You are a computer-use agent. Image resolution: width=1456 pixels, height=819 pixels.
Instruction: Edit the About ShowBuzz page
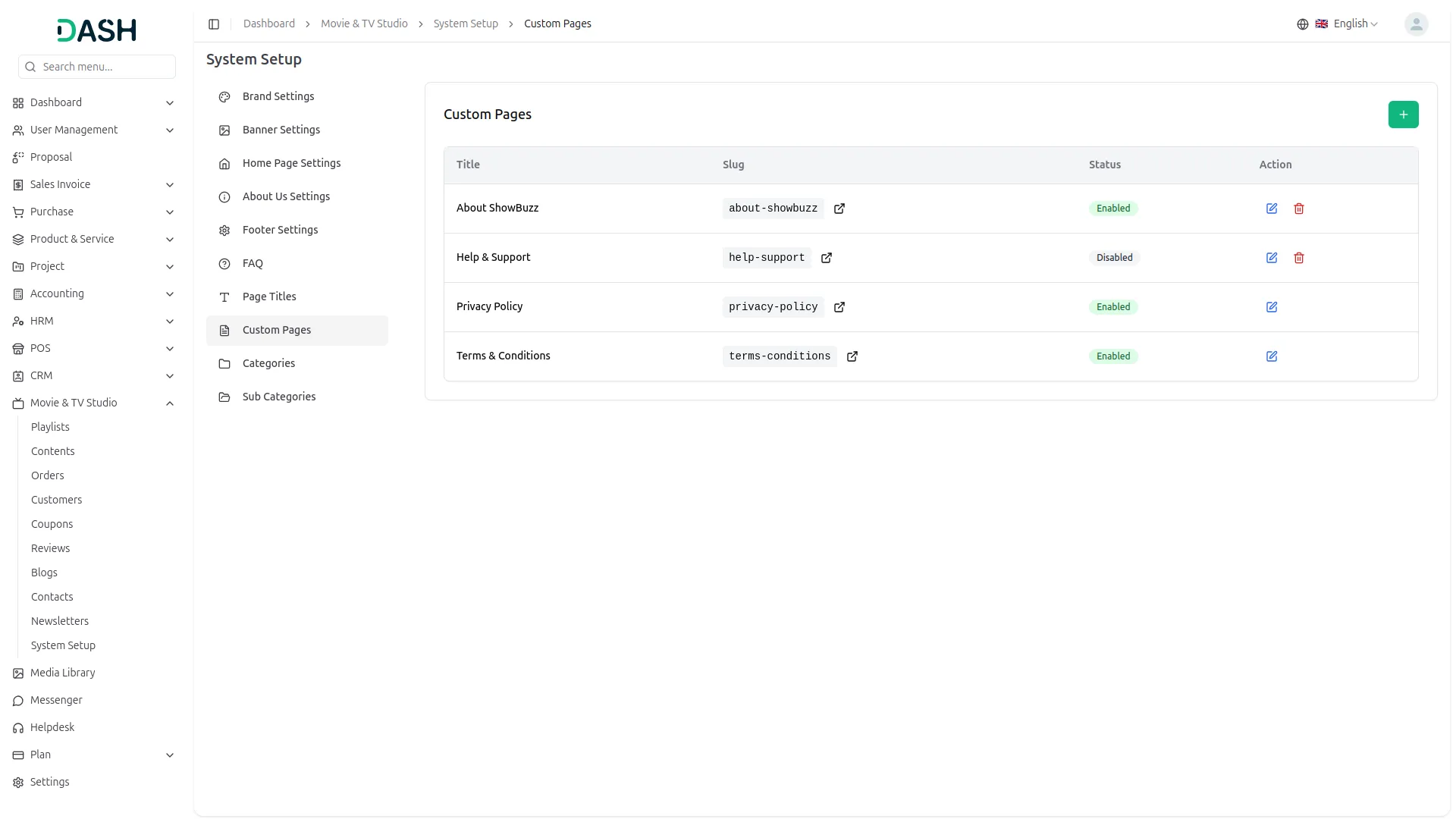[x=1272, y=209]
